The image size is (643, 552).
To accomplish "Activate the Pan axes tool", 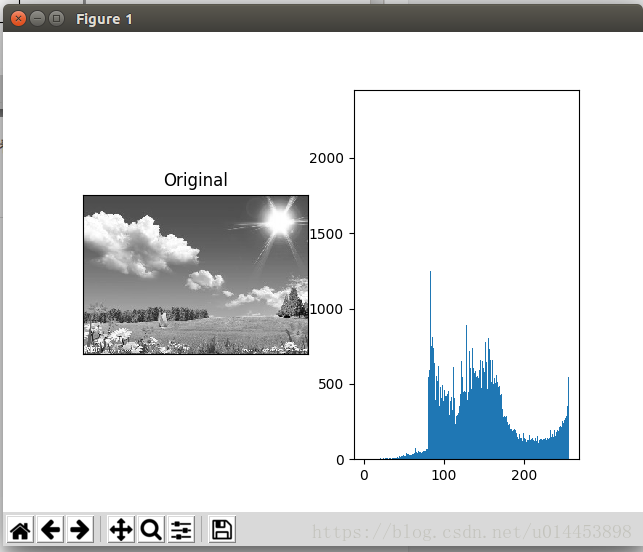I will click(x=121, y=529).
